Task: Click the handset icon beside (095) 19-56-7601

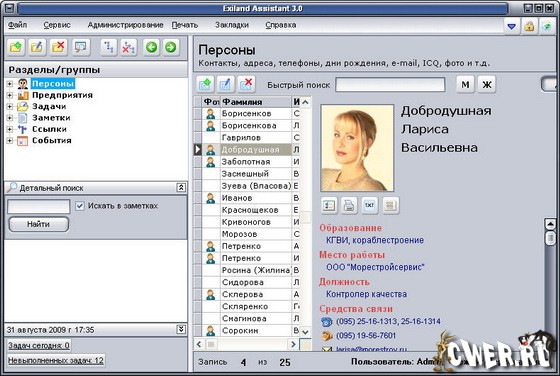Action: click(326, 336)
